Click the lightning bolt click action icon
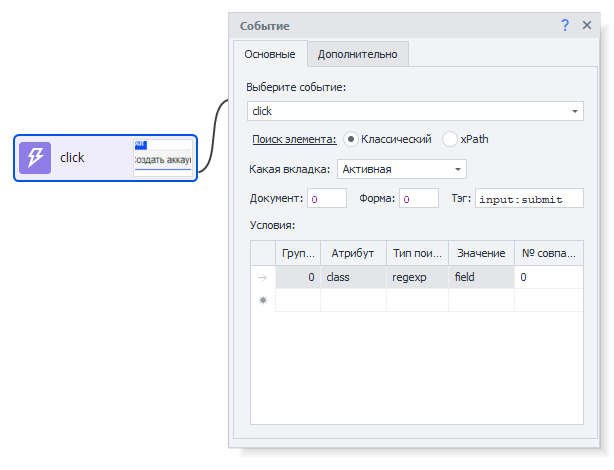Image resolution: width=614 pixels, height=470 pixels. tap(35, 158)
